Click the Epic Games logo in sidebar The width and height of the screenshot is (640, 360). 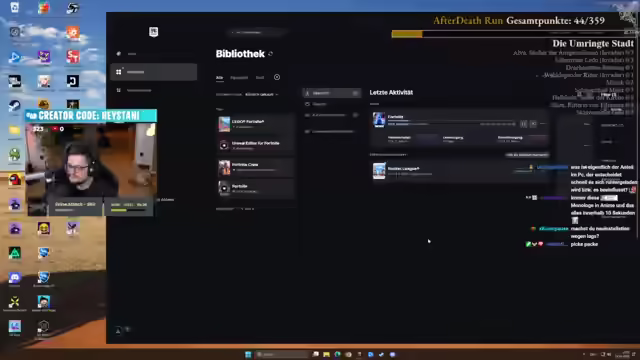(153, 32)
